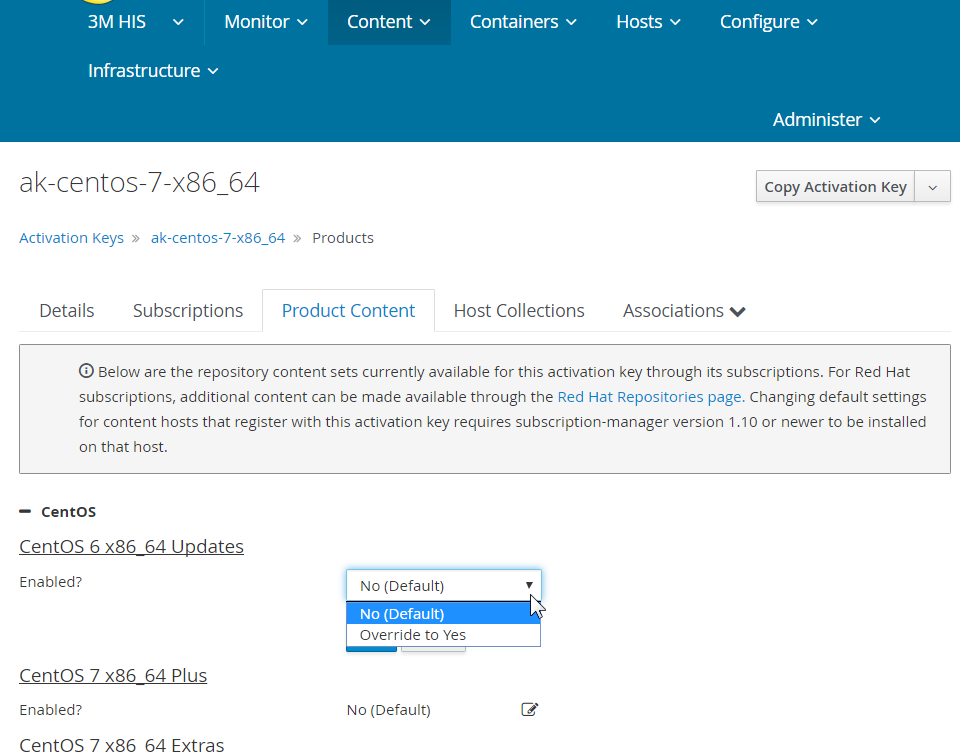Open the Host Collections tab
960x753 pixels.
pyautogui.click(x=519, y=310)
